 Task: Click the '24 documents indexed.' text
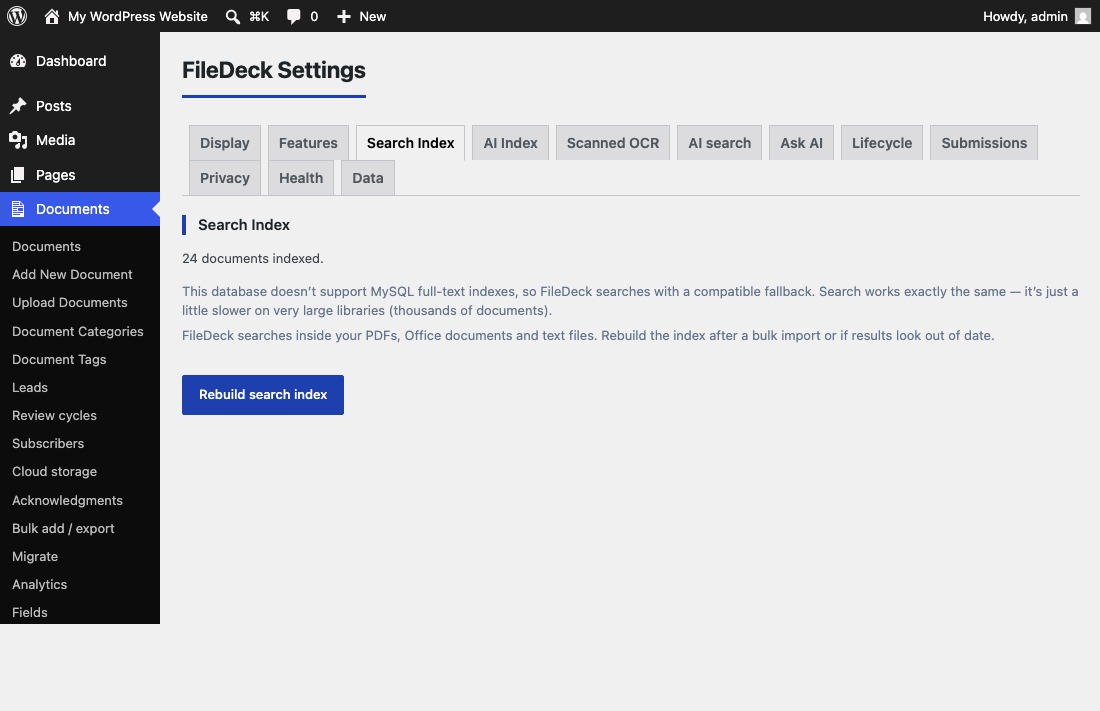point(253,258)
